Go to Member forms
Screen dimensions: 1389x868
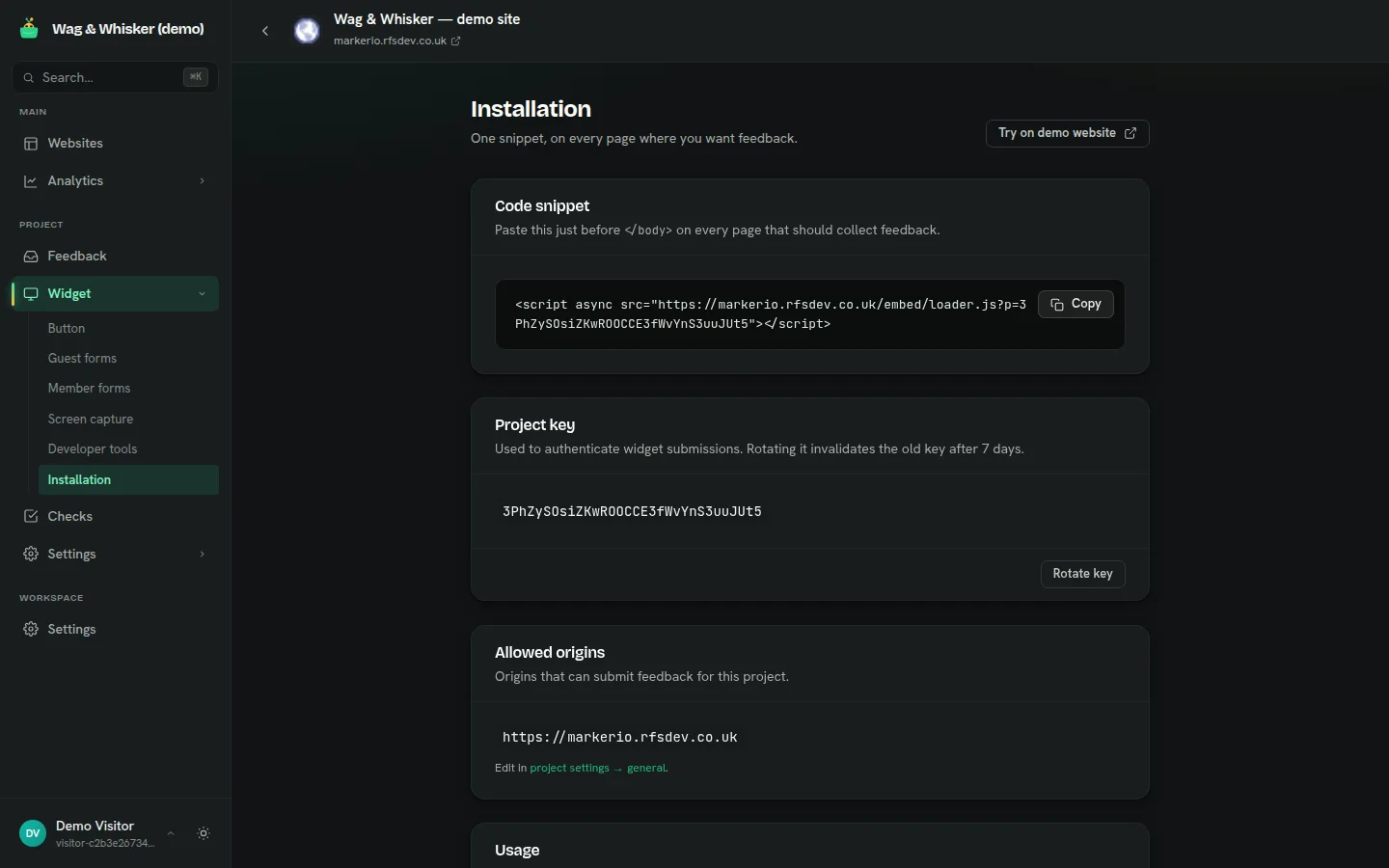pos(128,389)
